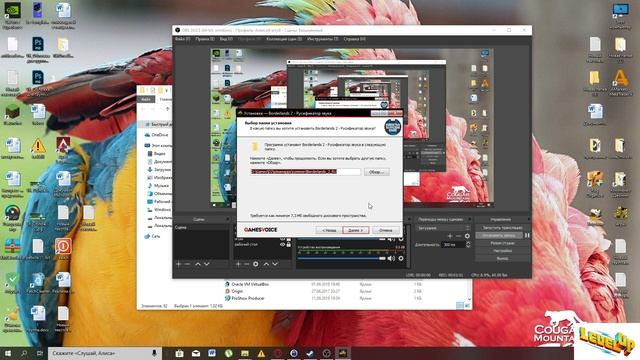Screen dimensions: 640x360
Task: Move source down in OBS Sources panel
Action: tap(275, 264)
